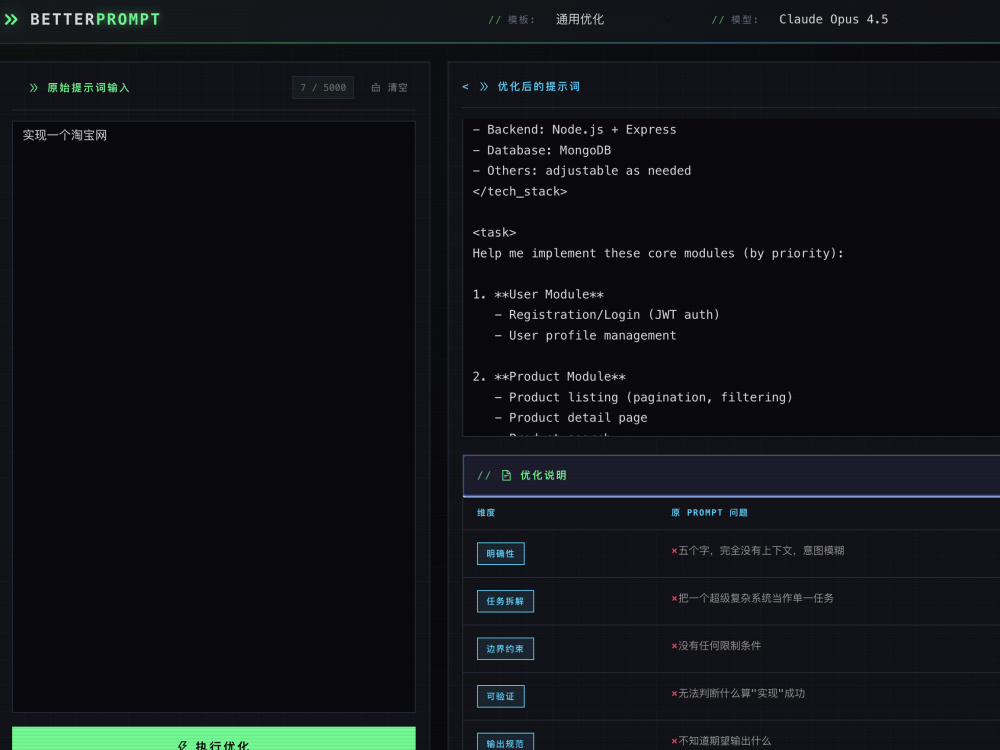Click the 优化后的提示词 heading
Viewport: 1000px width, 750px height.
point(539,87)
